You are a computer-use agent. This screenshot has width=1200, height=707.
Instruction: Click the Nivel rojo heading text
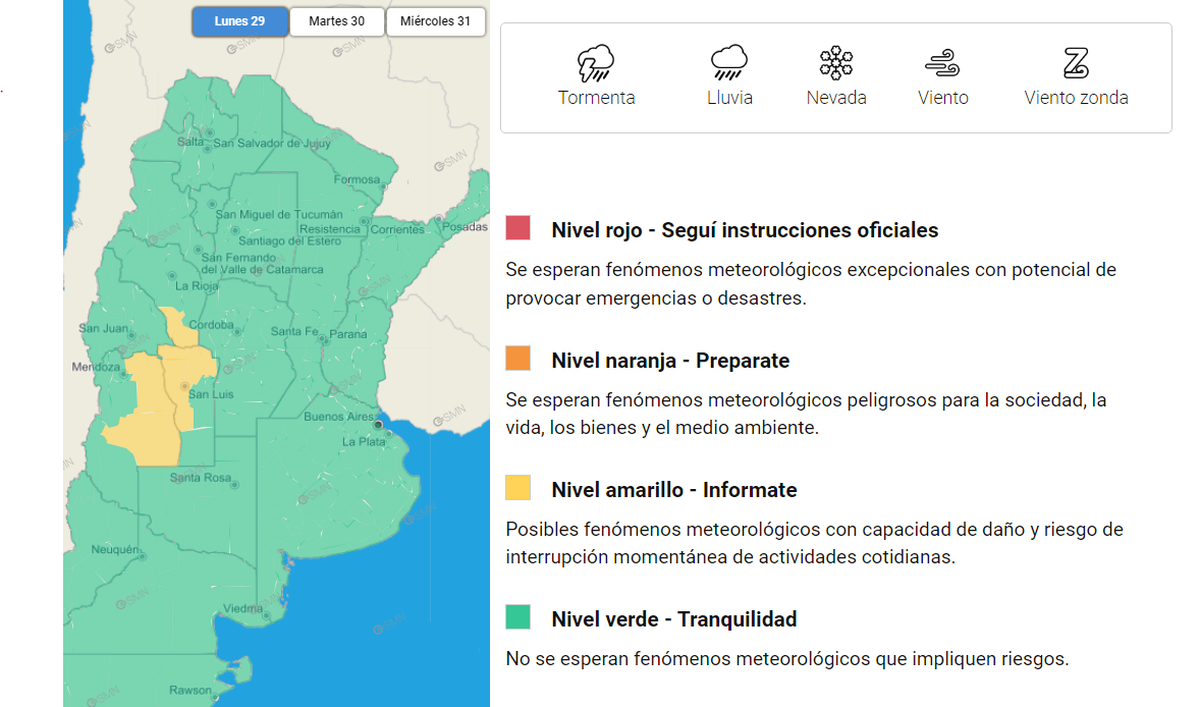tap(744, 230)
